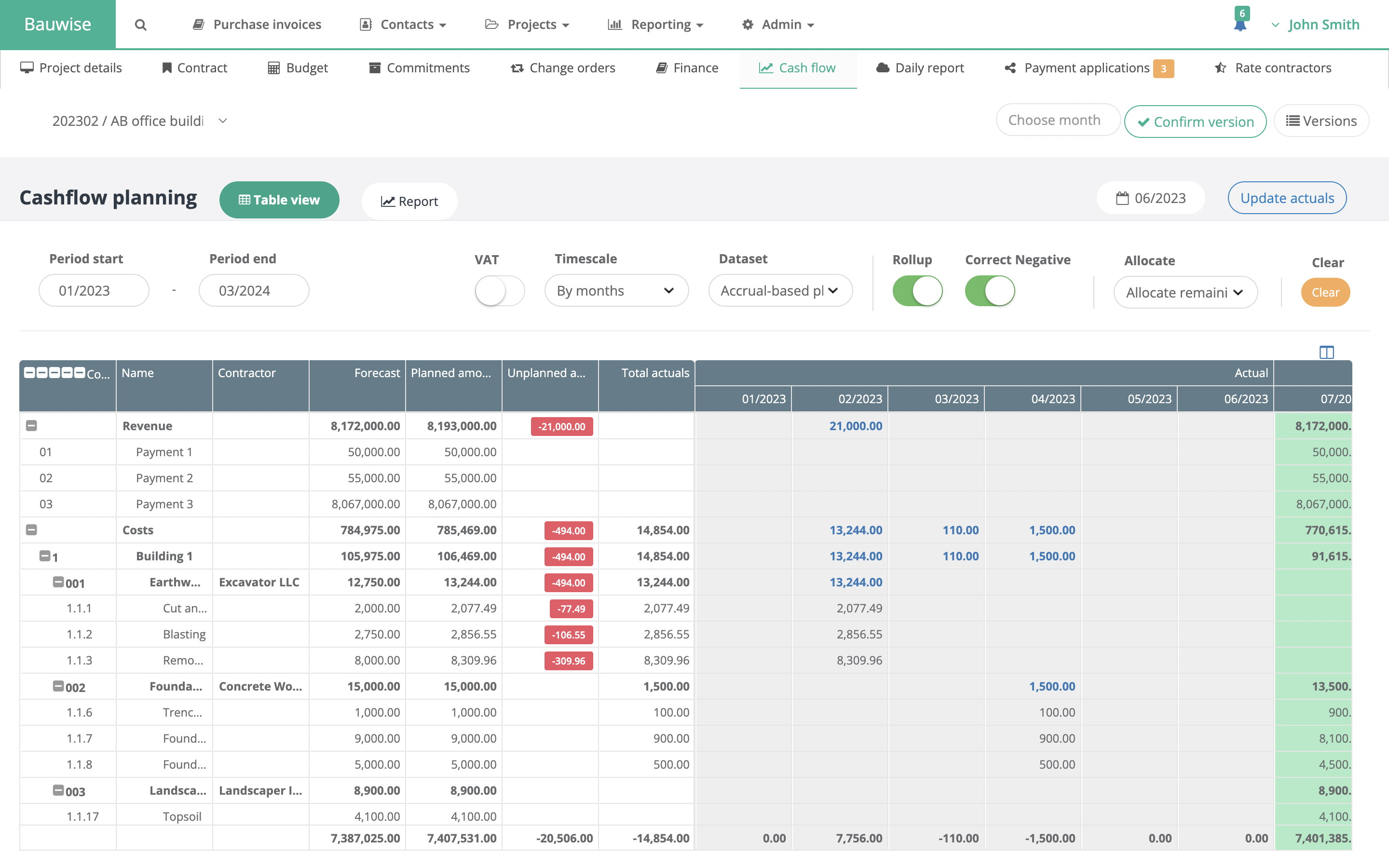Switch to the Budget tab
Image resolution: width=1389 pixels, height=868 pixels.
click(298, 68)
